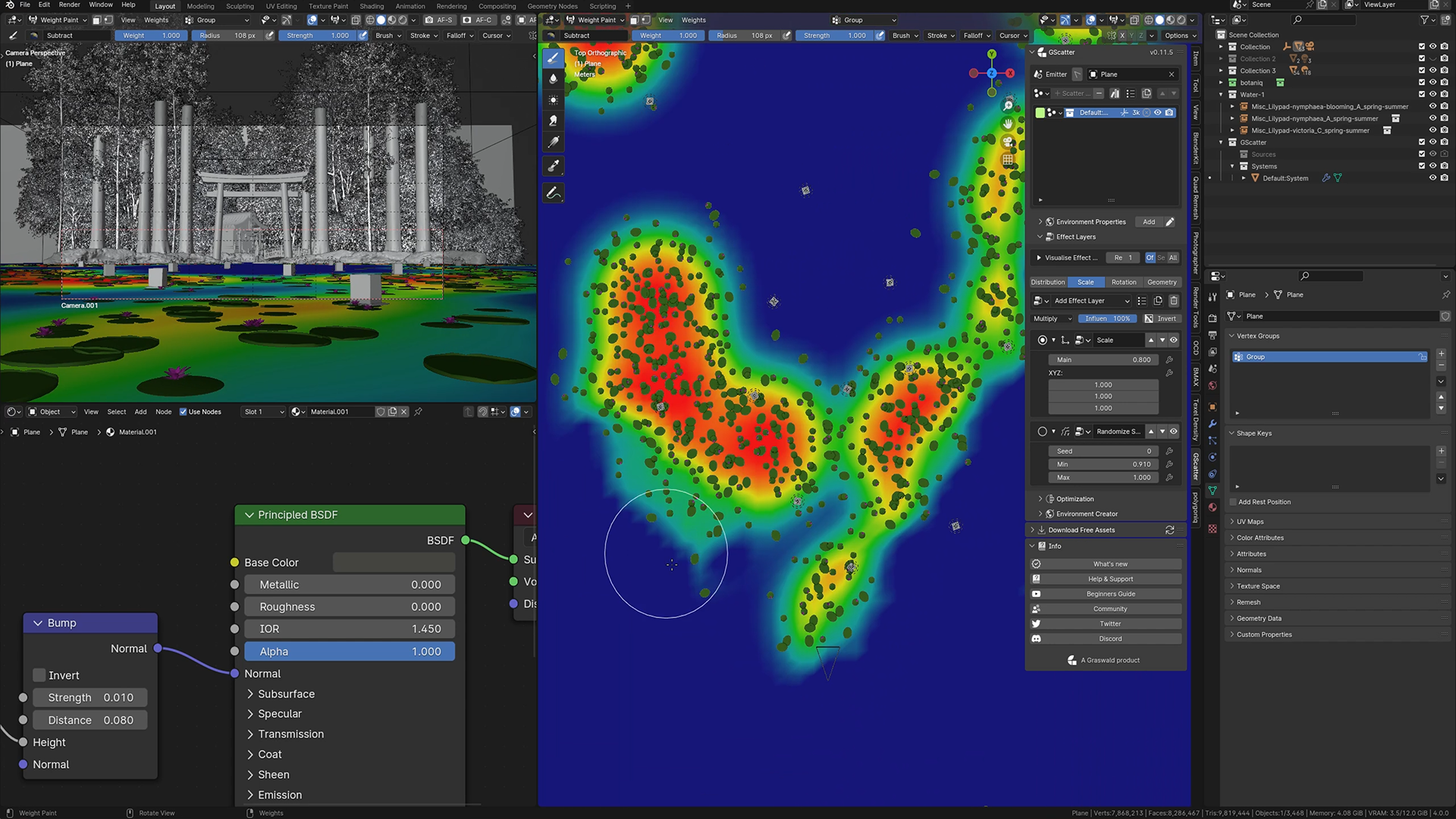Open Add Effect Layer dropdown
Viewport: 1456px width, 819px height.
tap(1092, 301)
